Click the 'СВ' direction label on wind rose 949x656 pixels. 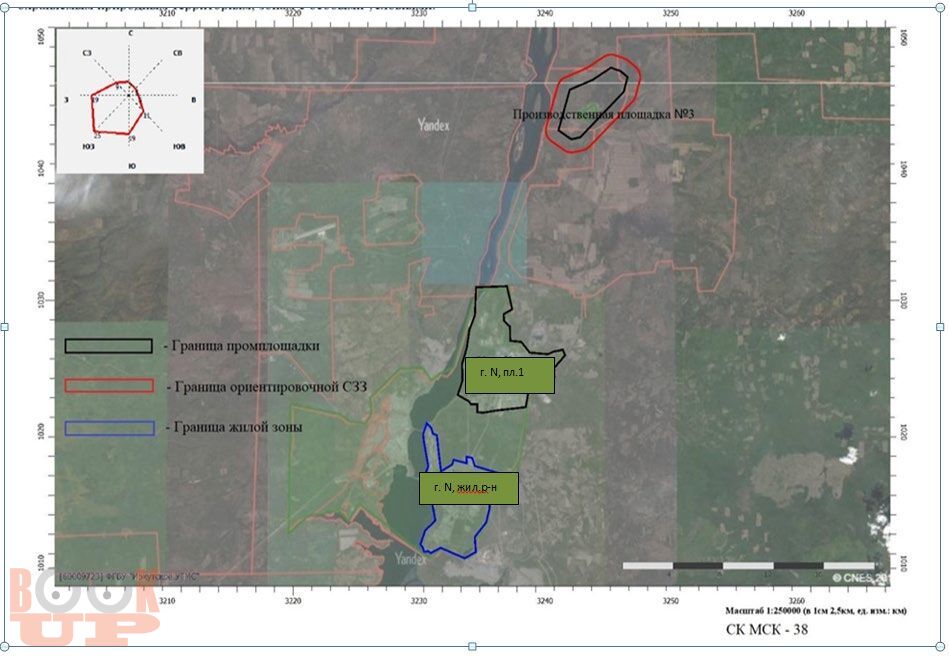[177, 53]
